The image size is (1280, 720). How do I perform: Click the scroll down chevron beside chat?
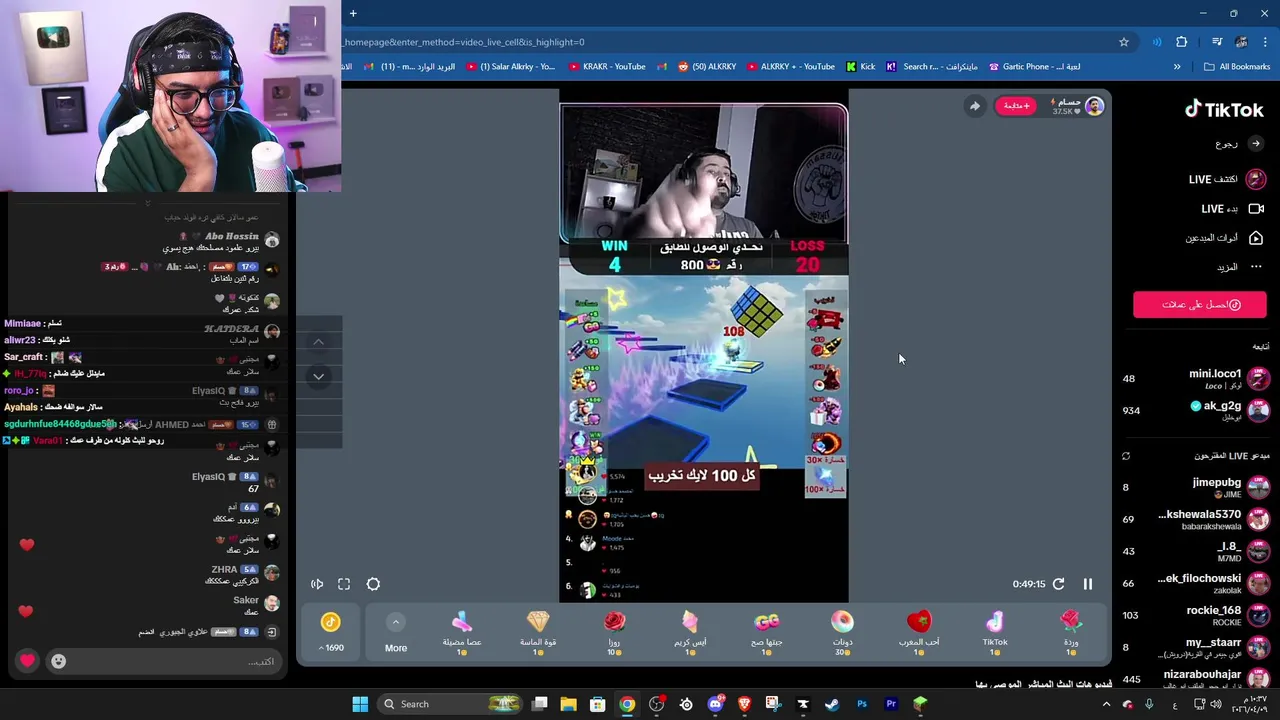coord(318,376)
